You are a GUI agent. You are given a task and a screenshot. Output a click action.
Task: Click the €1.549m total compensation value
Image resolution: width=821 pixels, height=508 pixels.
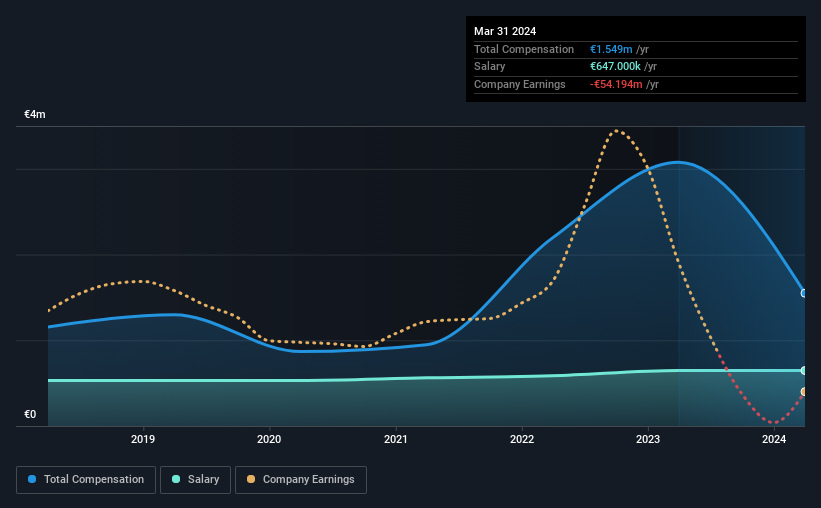pyautogui.click(x=611, y=49)
